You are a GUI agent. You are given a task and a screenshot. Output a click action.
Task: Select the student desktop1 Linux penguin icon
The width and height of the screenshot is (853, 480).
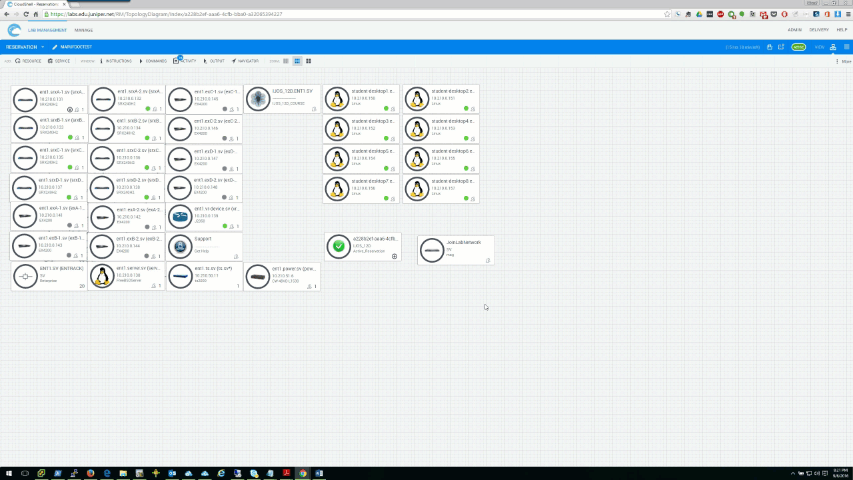tap(338, 98)
